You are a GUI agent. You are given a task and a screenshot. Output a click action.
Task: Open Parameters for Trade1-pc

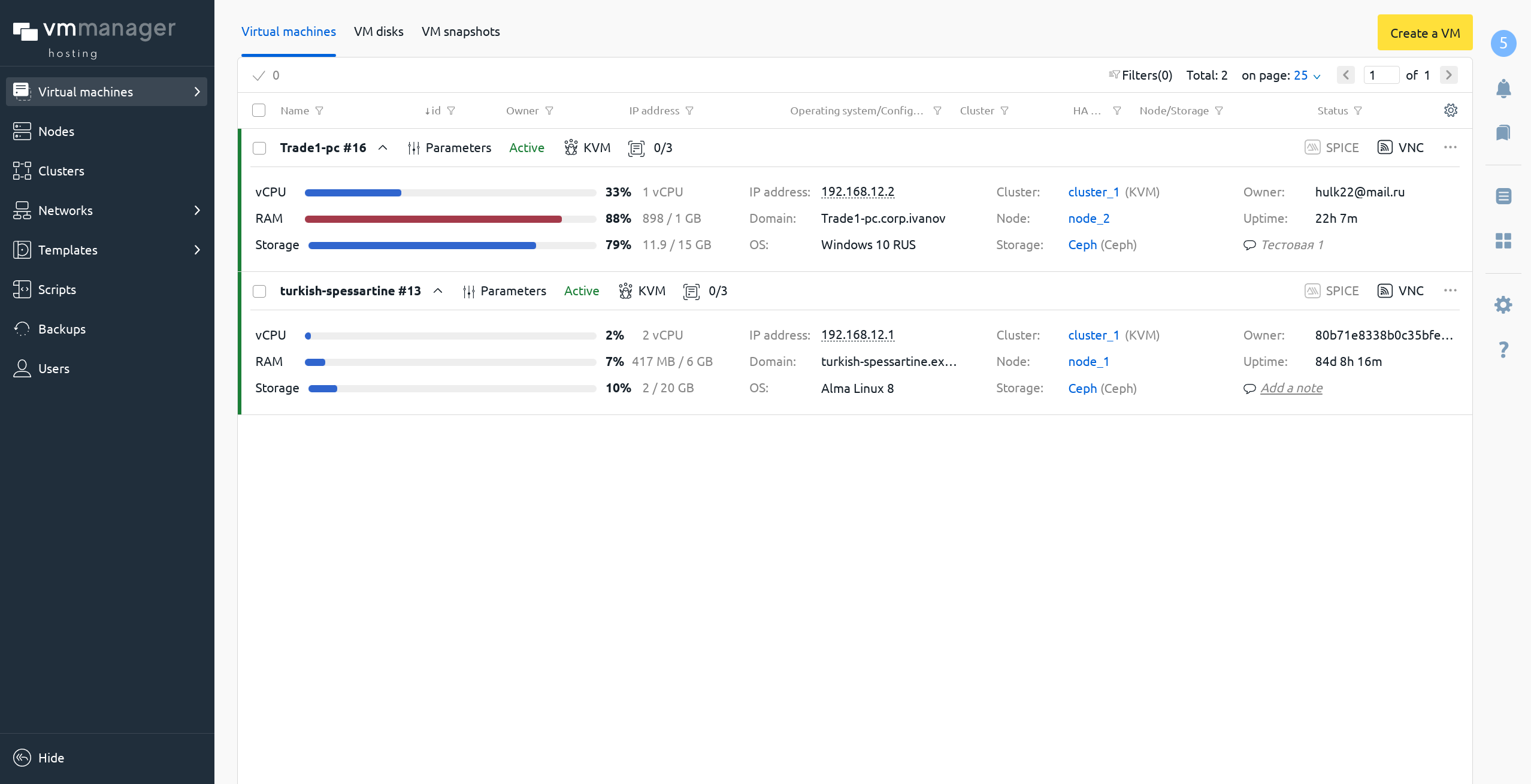point(450,147)
